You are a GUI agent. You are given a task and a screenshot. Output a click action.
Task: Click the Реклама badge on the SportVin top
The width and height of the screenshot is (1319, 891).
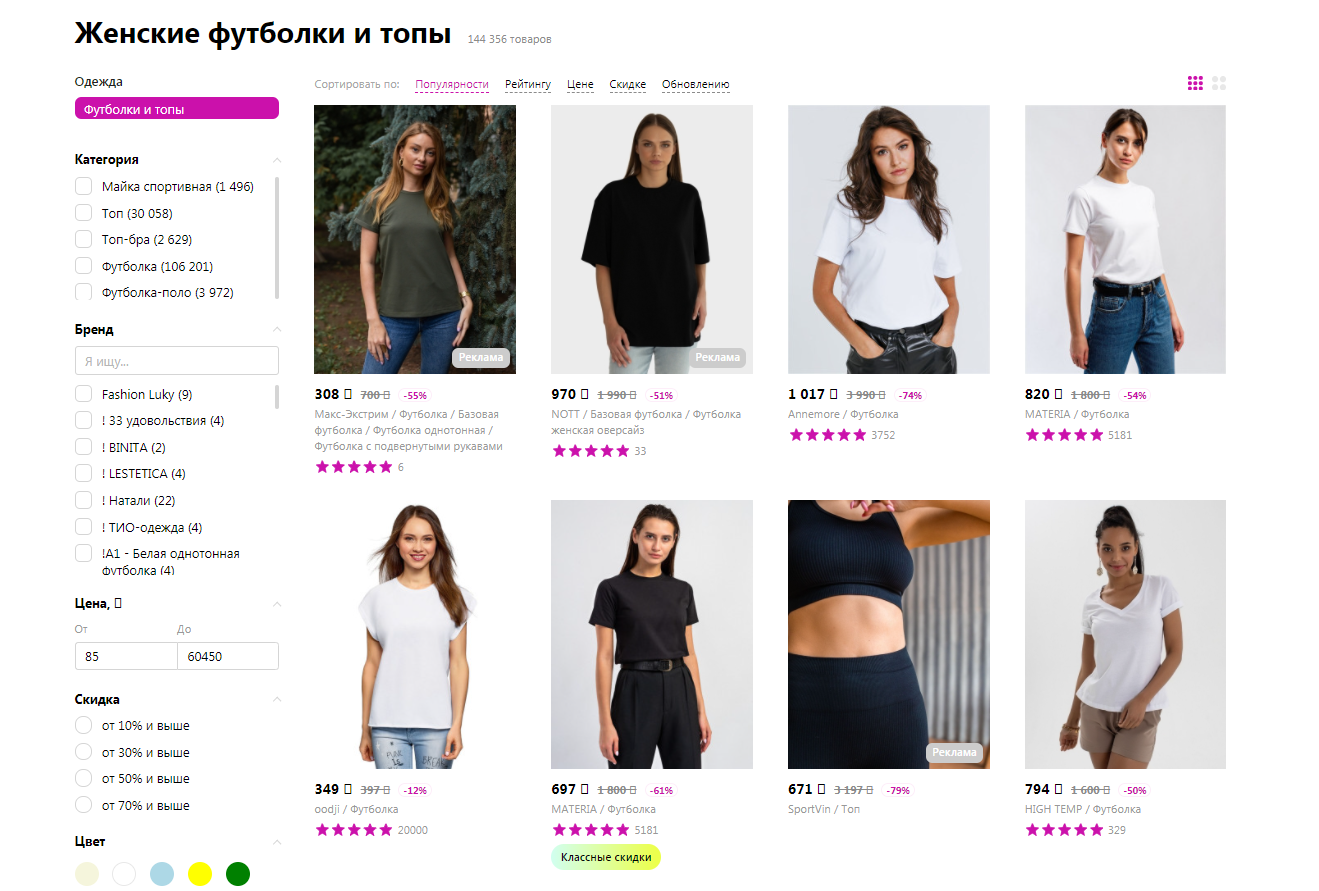point(955,753)
